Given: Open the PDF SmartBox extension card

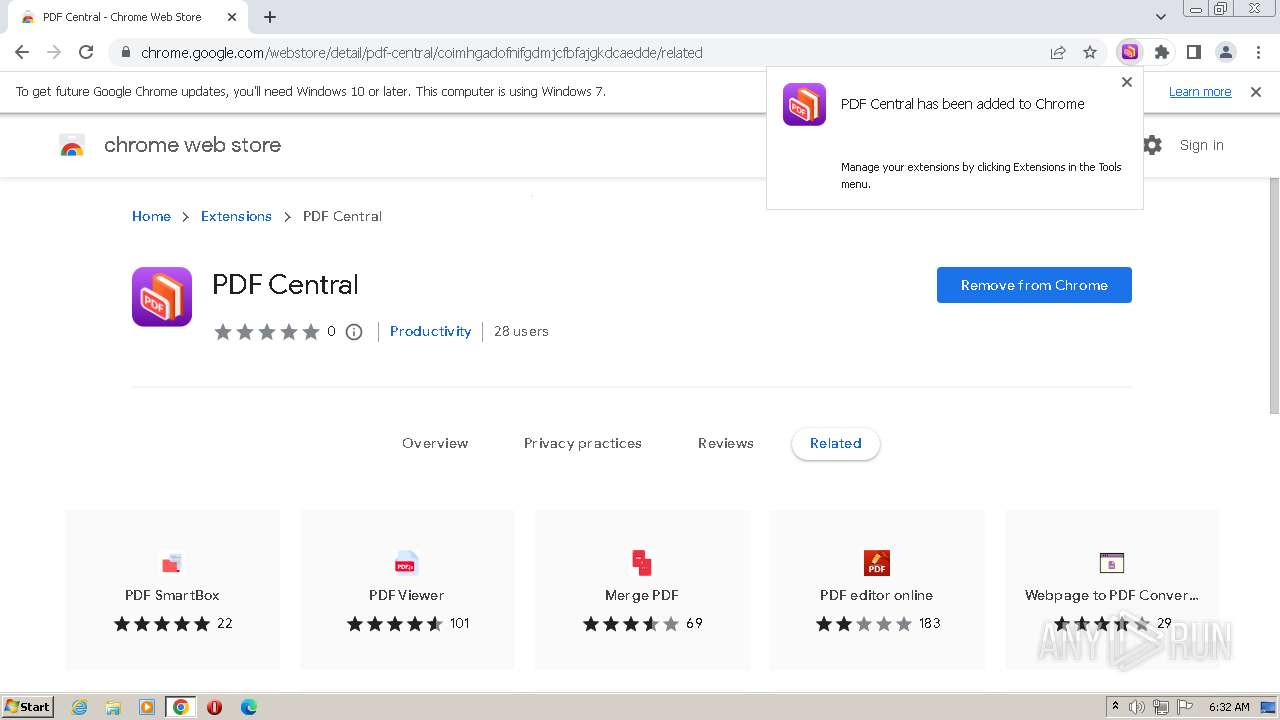Looking at the screenshot, I should pyautogui.click(x=172, y=589).
